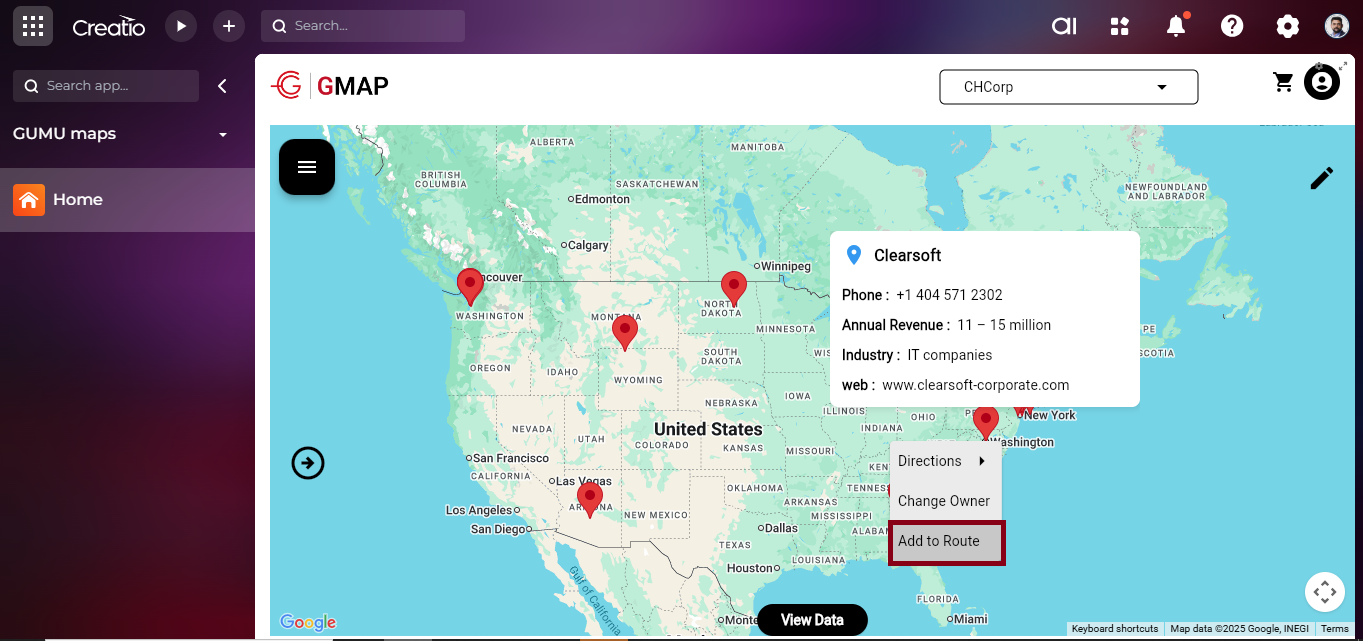Click the expand arrows icon at top right
The image size is (1363, 641).
1342,65
